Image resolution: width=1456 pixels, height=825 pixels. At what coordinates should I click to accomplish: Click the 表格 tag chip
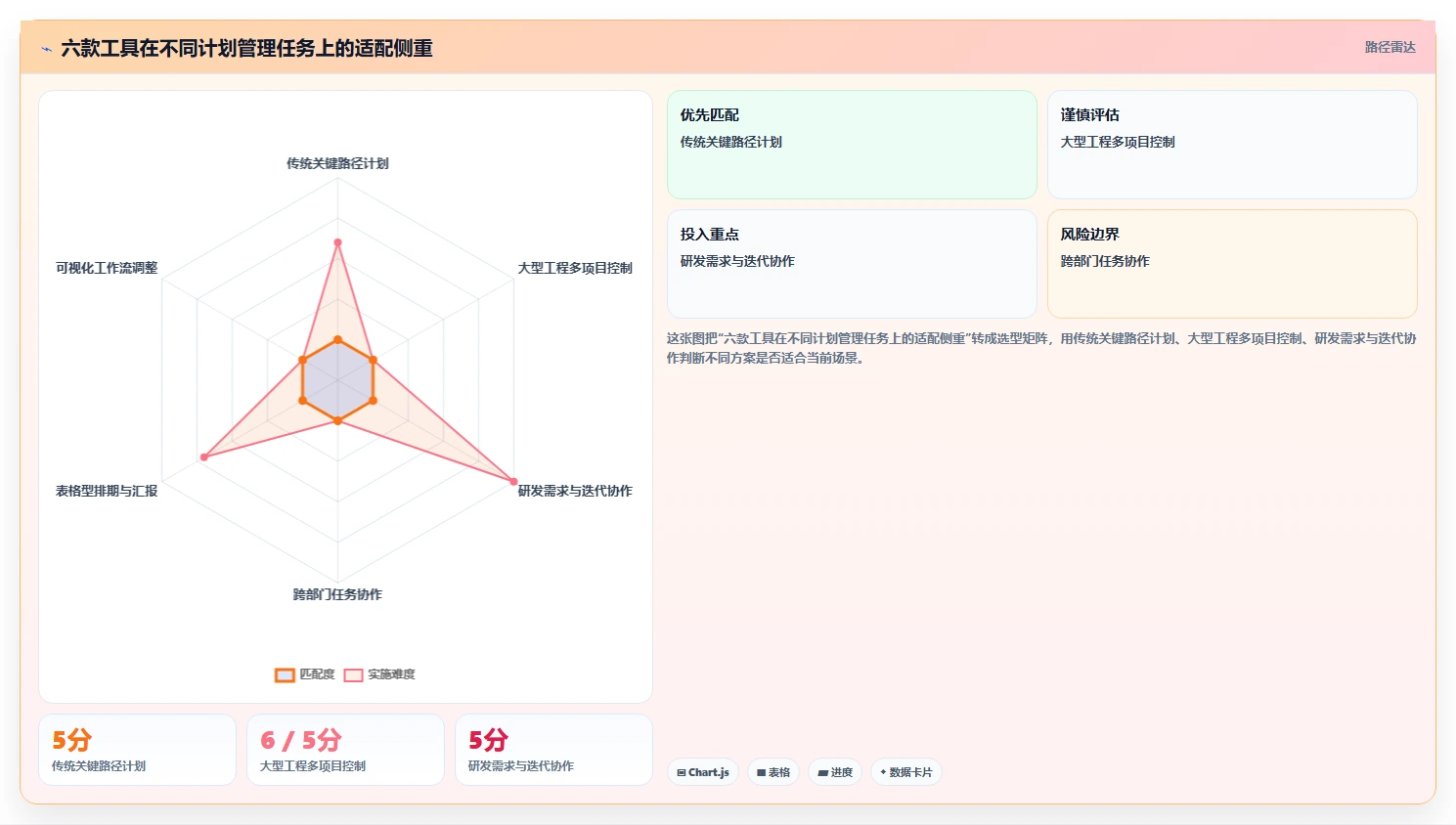point(773,772)
